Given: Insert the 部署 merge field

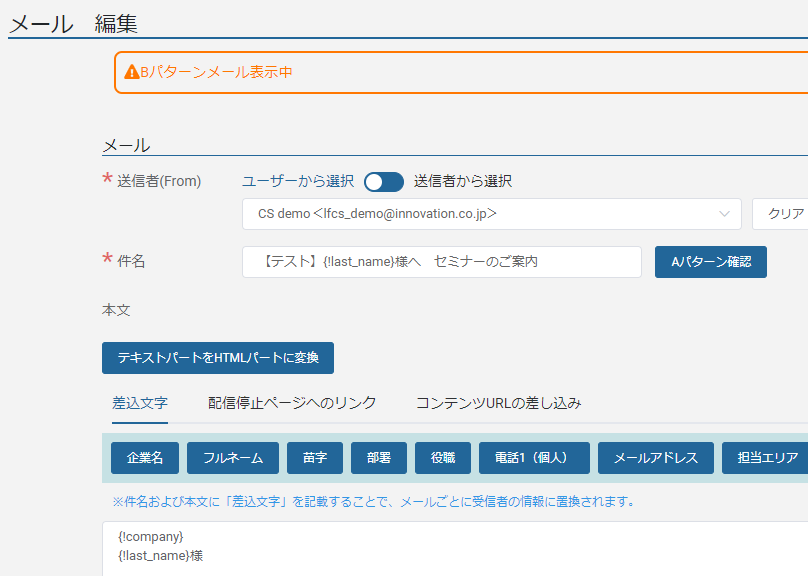Looking at the screenshot, I should pyautogui.click(x=378, y=458).
